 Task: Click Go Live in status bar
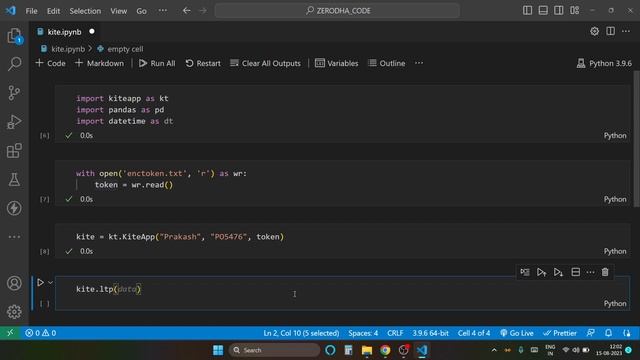(x=517, y=333)
